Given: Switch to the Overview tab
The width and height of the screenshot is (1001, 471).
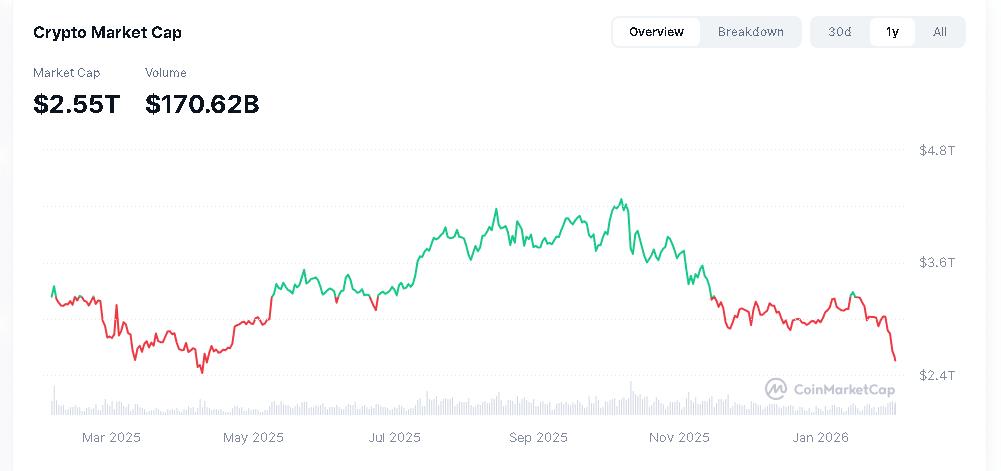Looking at the screenshot, I should 656,32.
